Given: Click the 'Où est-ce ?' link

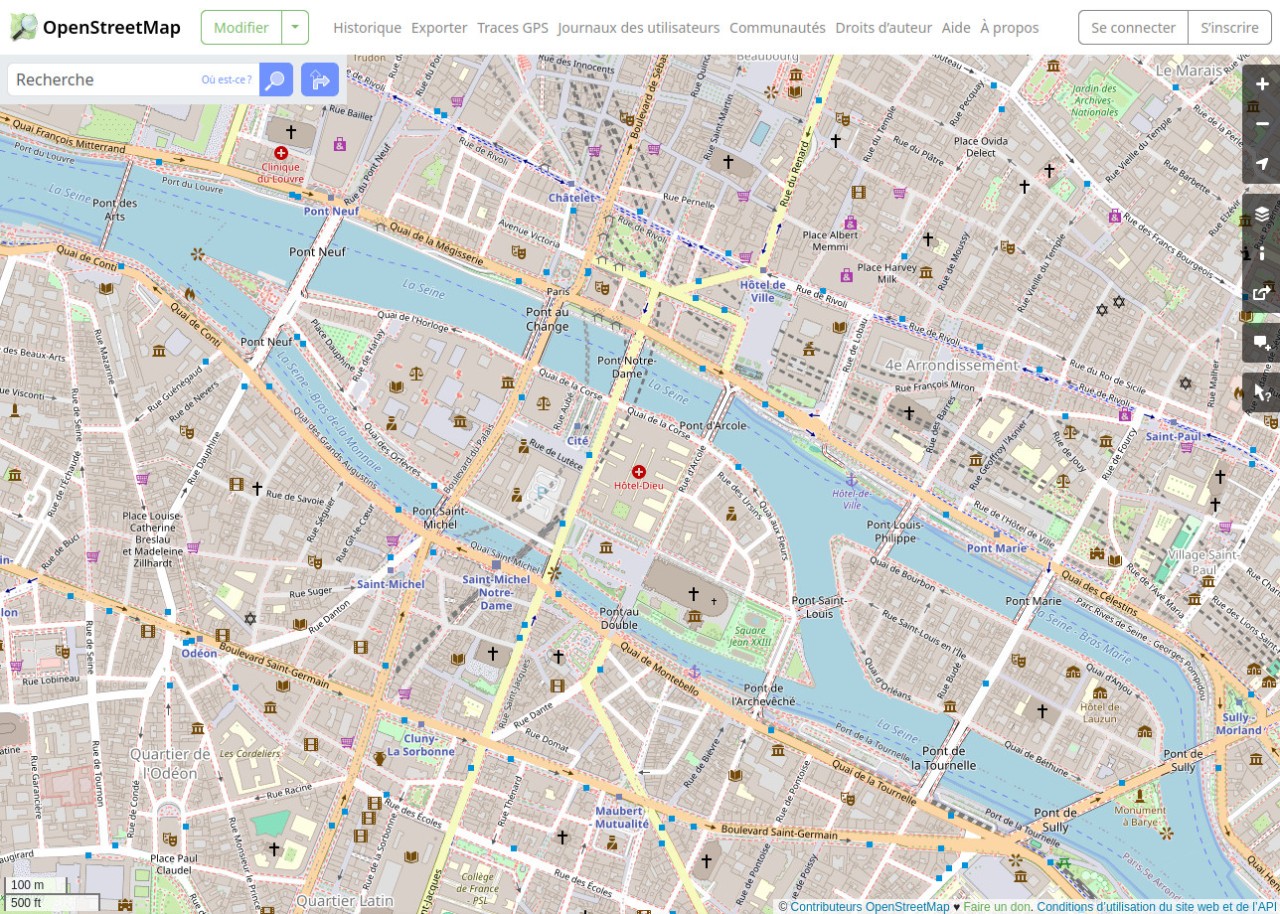Looking at the screenshot, I should pyautogui.click(x=226, y=79).
